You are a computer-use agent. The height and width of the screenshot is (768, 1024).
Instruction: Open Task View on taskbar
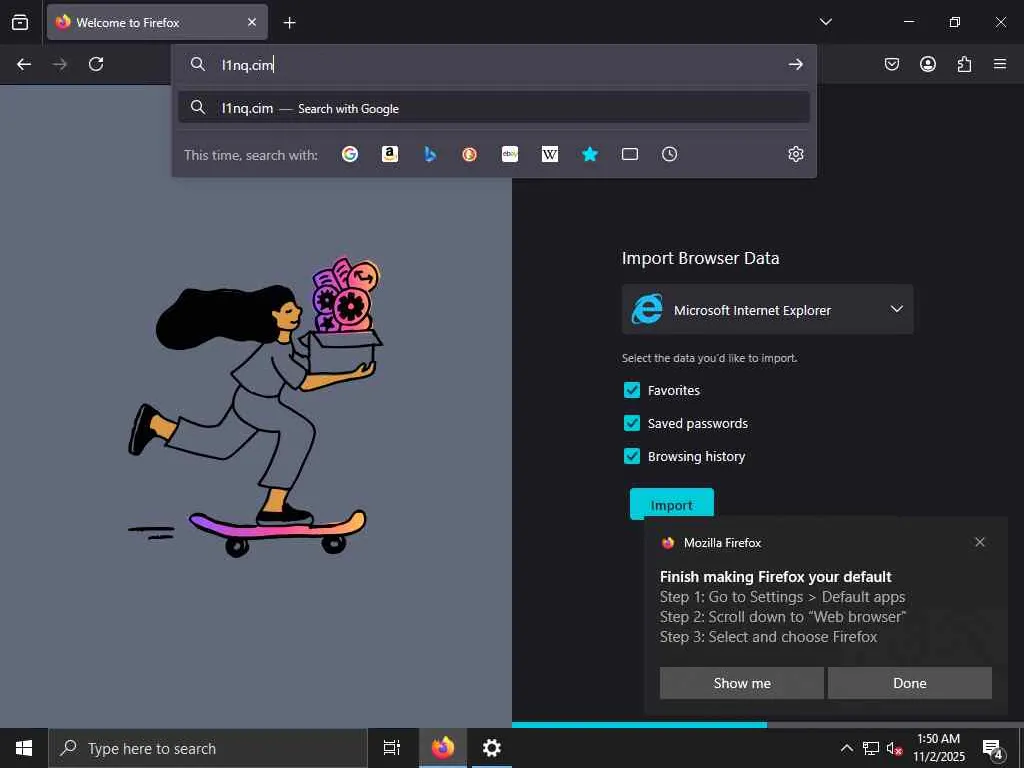(x=392, y=748)
